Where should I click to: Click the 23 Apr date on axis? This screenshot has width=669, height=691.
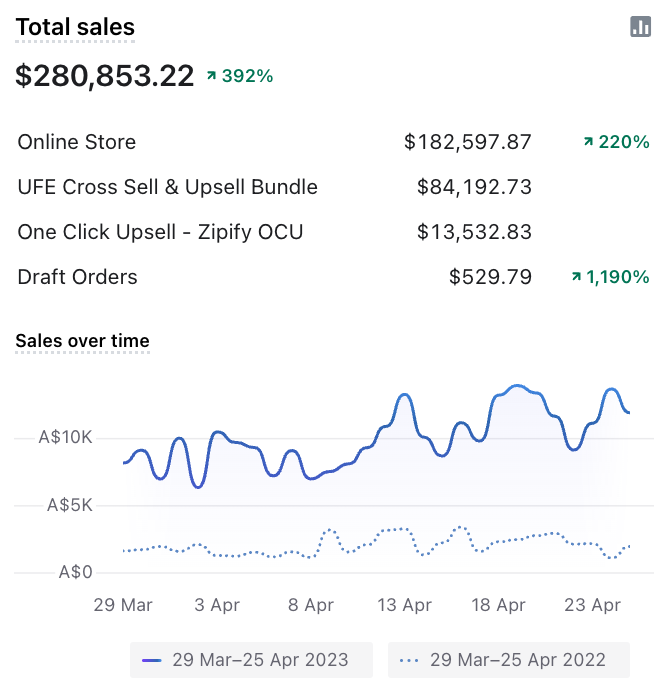(x=592, y=605)
